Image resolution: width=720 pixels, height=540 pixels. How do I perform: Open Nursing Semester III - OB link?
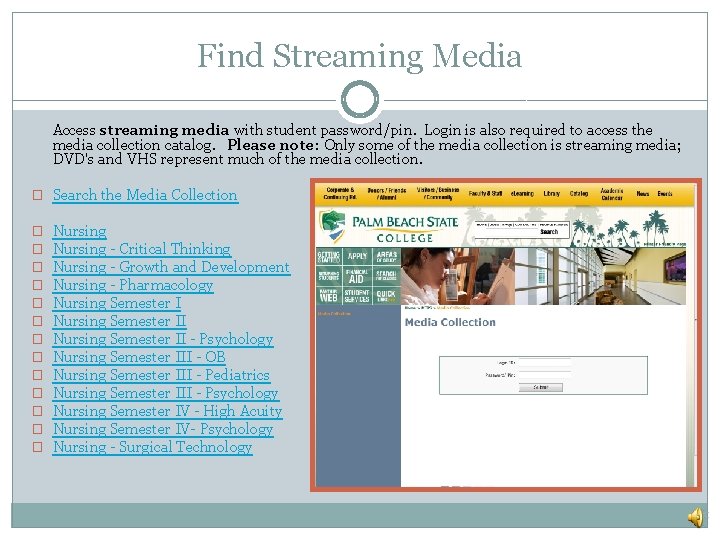(140, 357)
